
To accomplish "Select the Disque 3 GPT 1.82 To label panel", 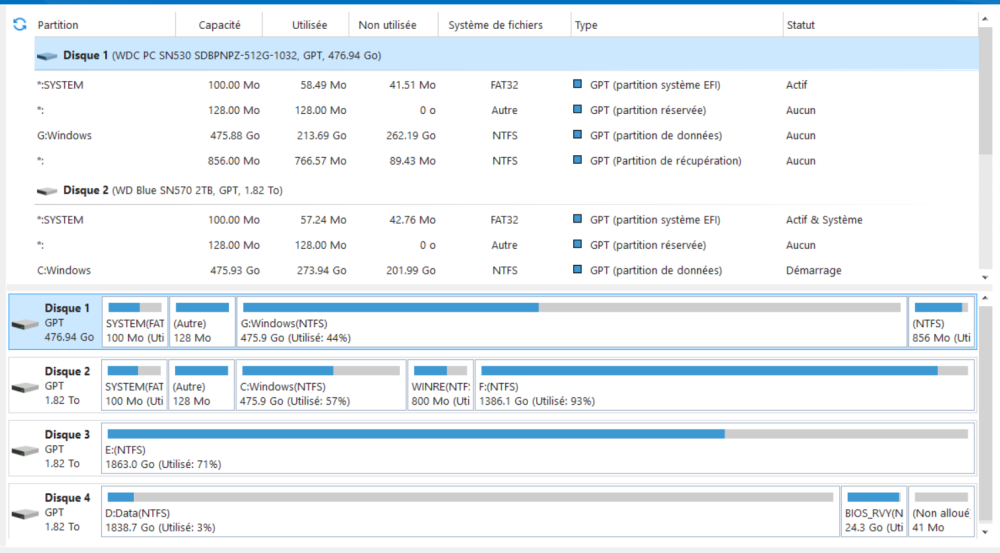I will click(55, 448).
